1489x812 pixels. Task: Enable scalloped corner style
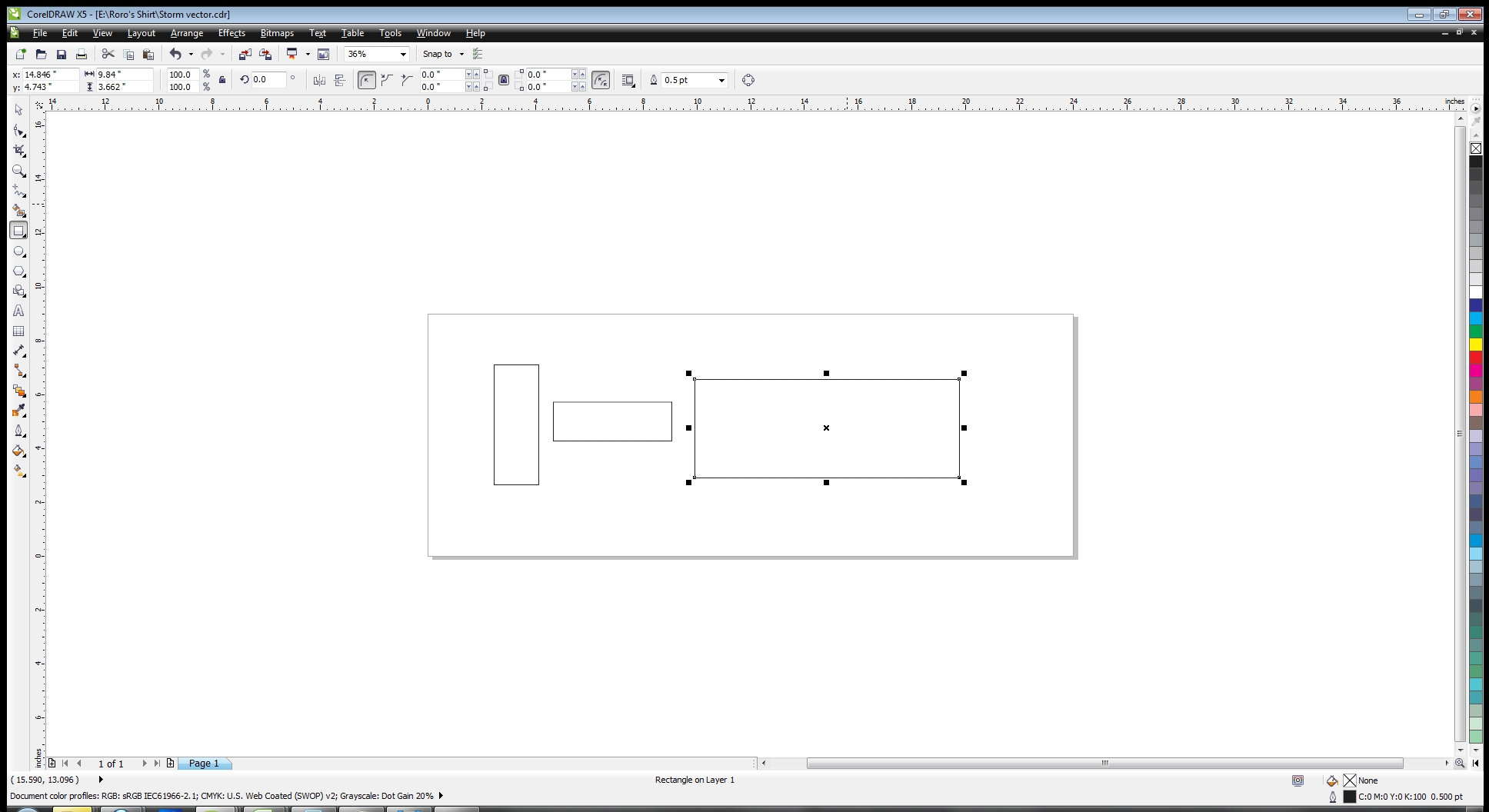click(387, 80)
